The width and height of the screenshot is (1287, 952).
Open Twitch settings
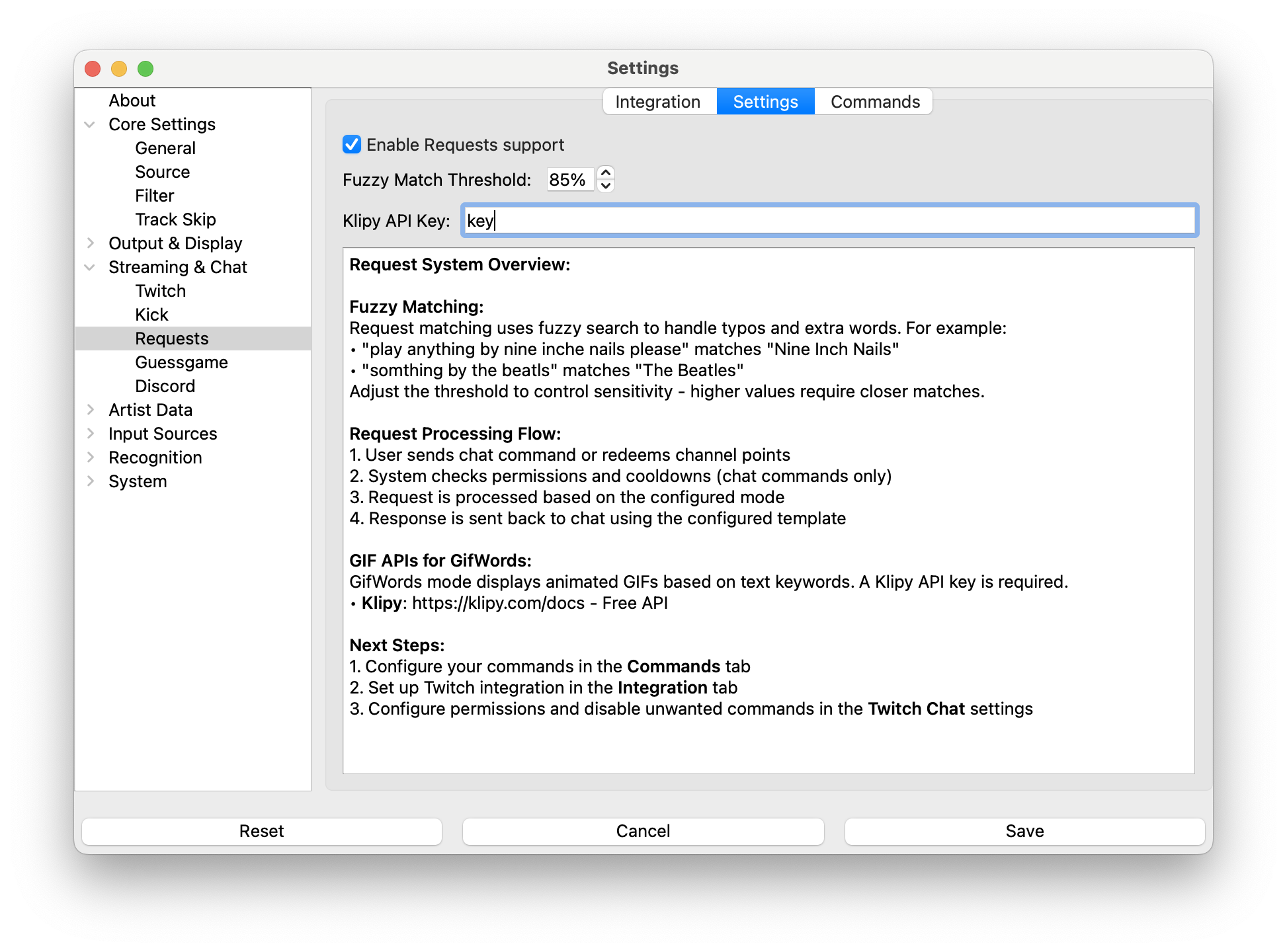pos(161,291)
